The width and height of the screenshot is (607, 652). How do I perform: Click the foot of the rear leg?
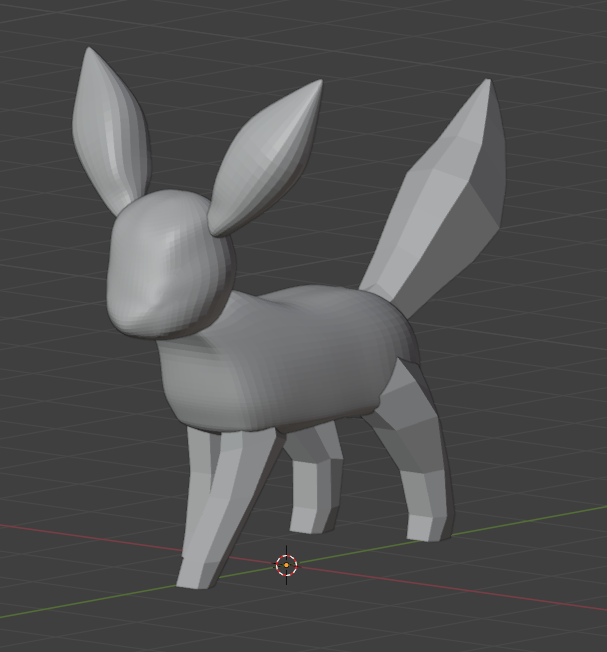pos(428,528)
